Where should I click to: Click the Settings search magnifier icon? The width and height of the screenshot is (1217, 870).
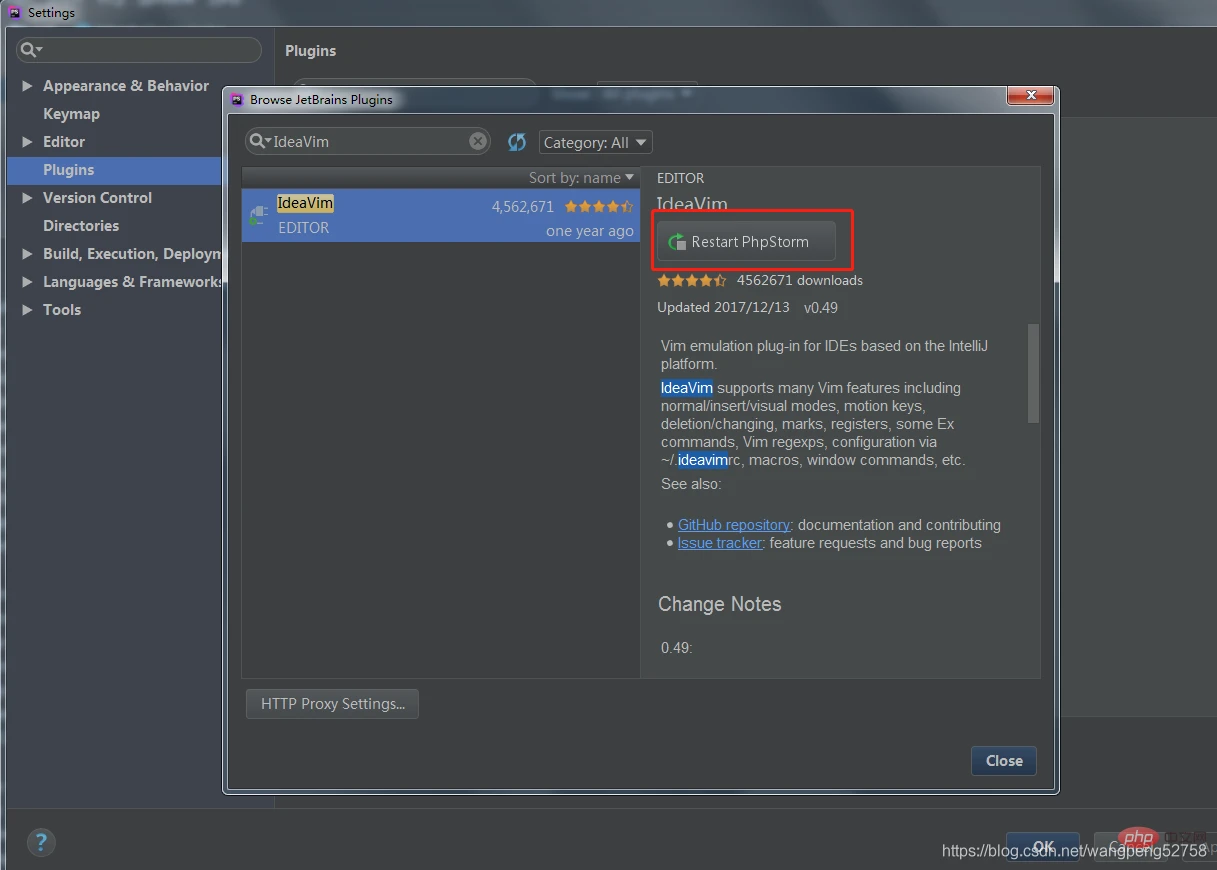[30, 50]
